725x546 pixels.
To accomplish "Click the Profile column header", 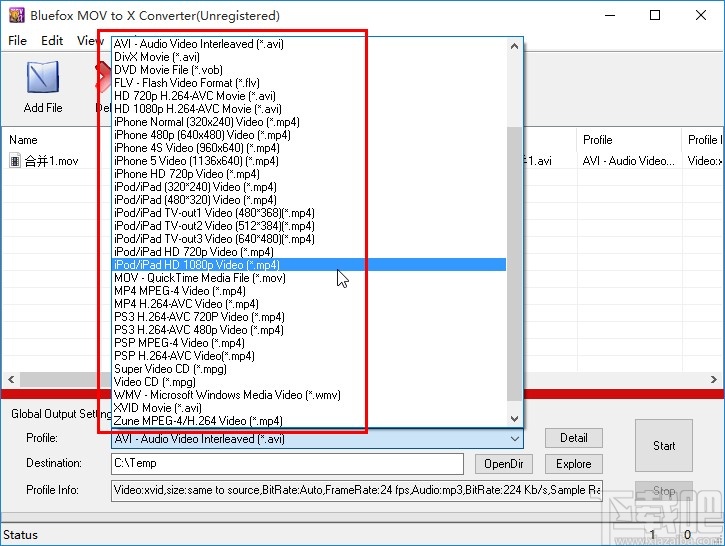I will (629, 140).
